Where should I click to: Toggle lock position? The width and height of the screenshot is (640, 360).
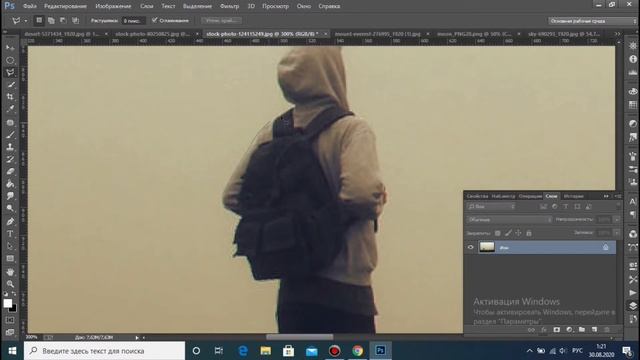(518, 233)
